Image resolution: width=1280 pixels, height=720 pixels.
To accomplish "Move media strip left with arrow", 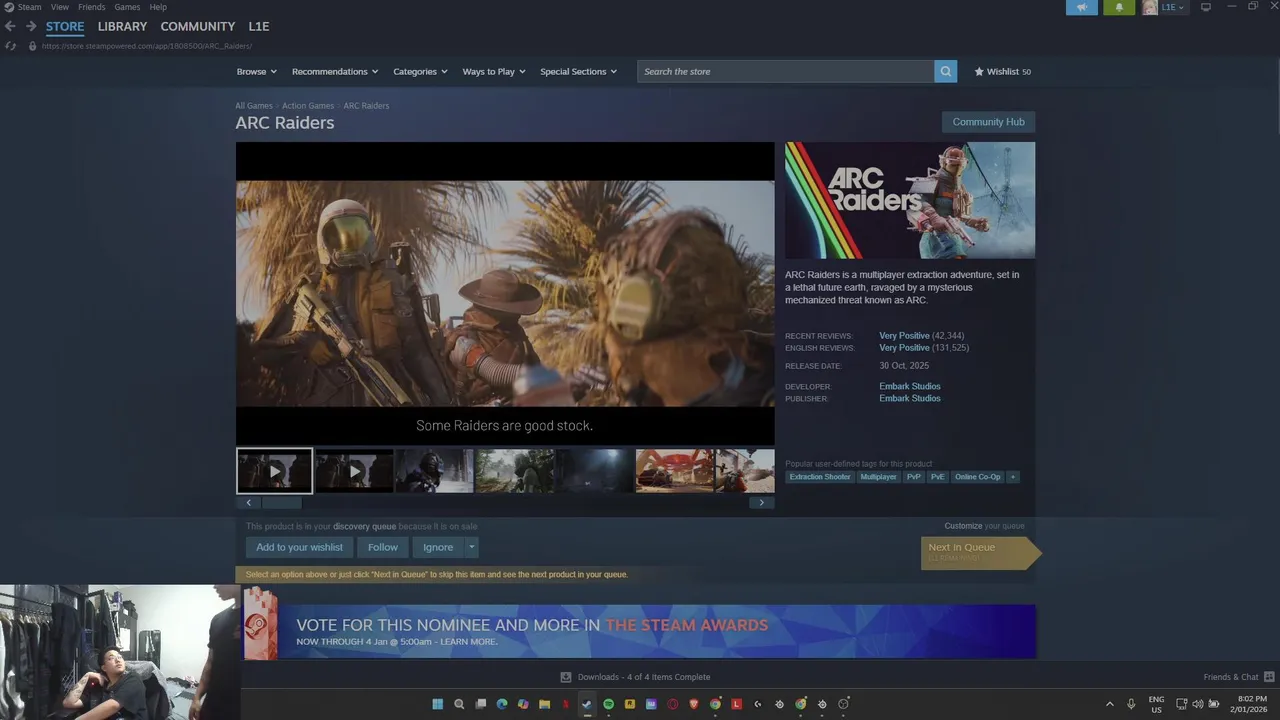I will [x=248, y=503].
